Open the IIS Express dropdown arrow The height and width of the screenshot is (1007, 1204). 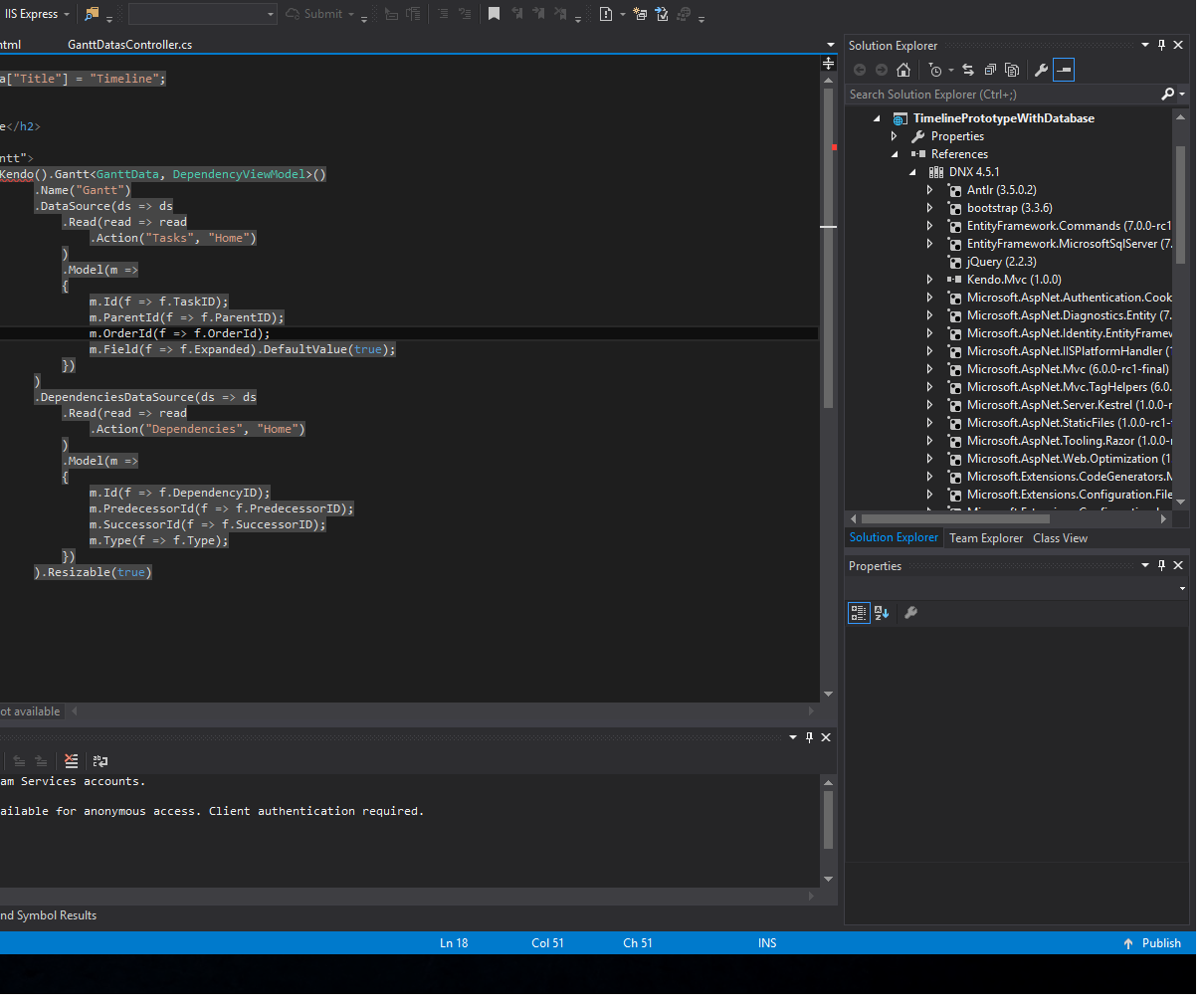point(67,14)
